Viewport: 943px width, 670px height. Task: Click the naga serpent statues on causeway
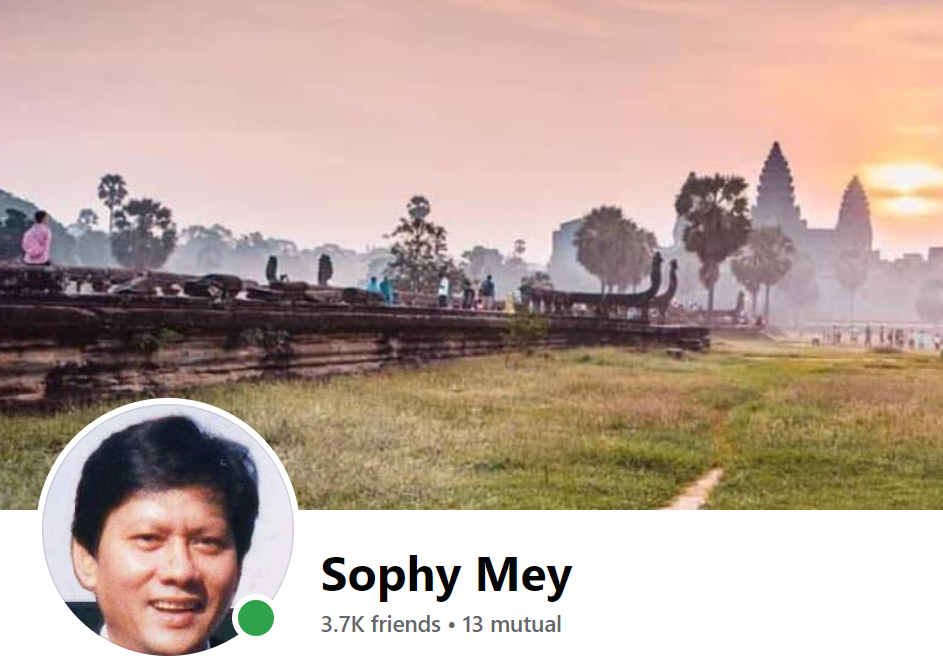click(663, 283)
